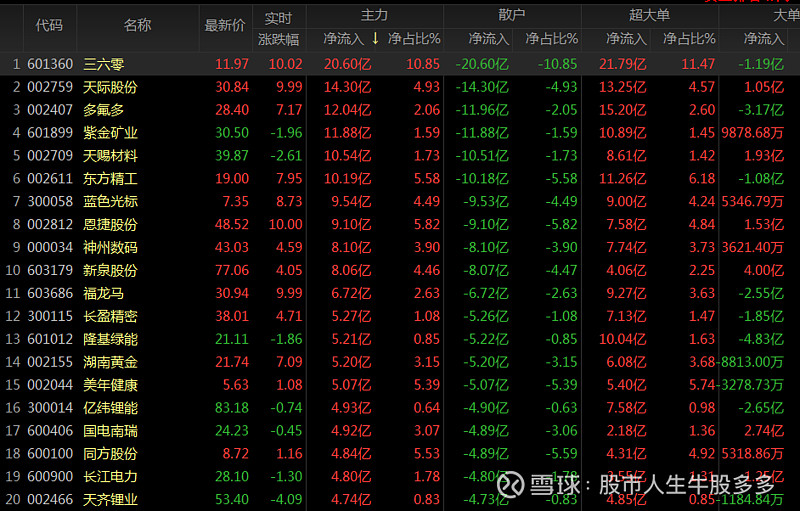Click main net inflow 20.60亿

347,64
